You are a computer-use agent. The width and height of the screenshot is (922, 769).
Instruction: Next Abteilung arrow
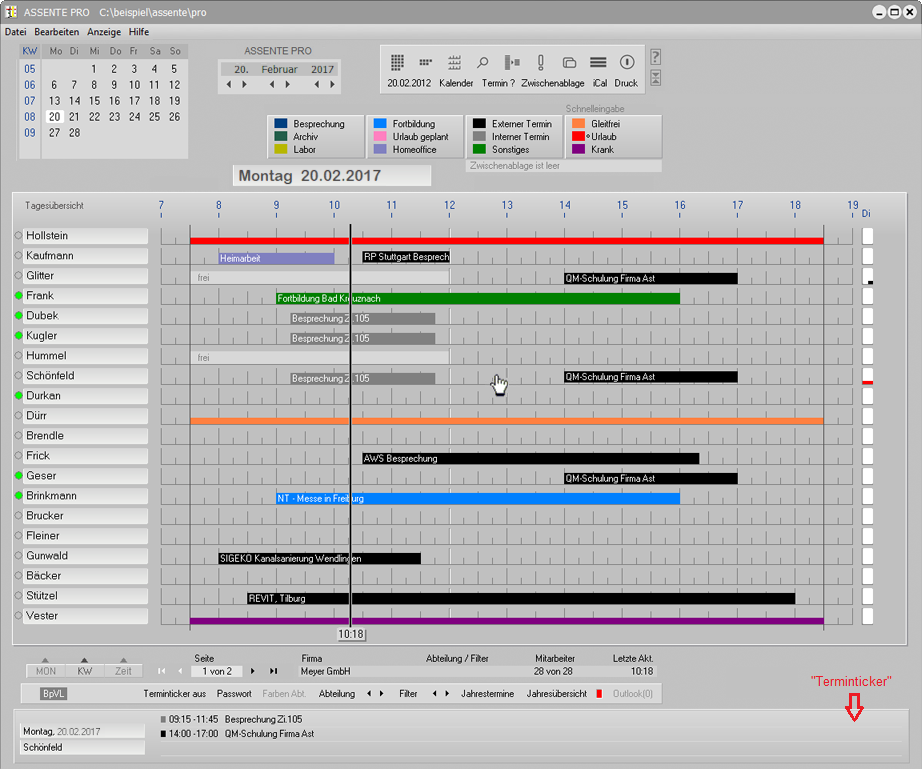[x=382, y=694]
